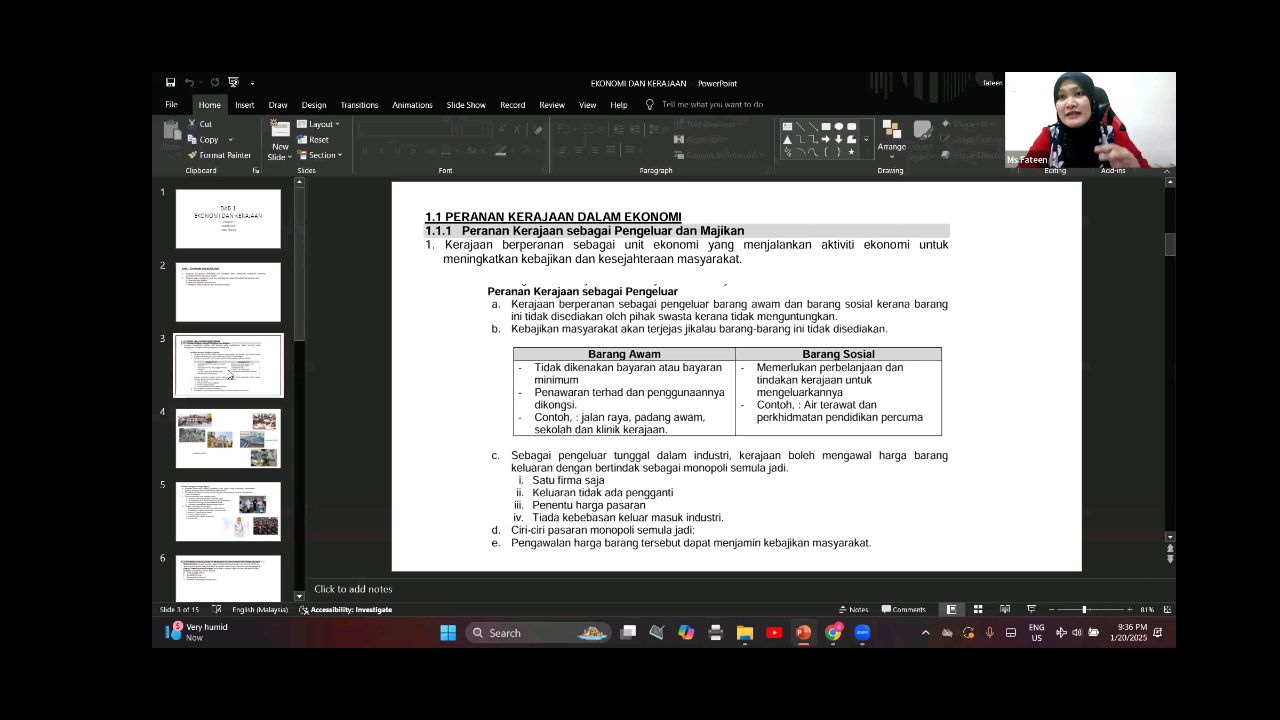Viewport: 1280px width, 720px height.
Task: Click the 81% zoom level
Action: pyautogui.click(x=1147, y=609)
